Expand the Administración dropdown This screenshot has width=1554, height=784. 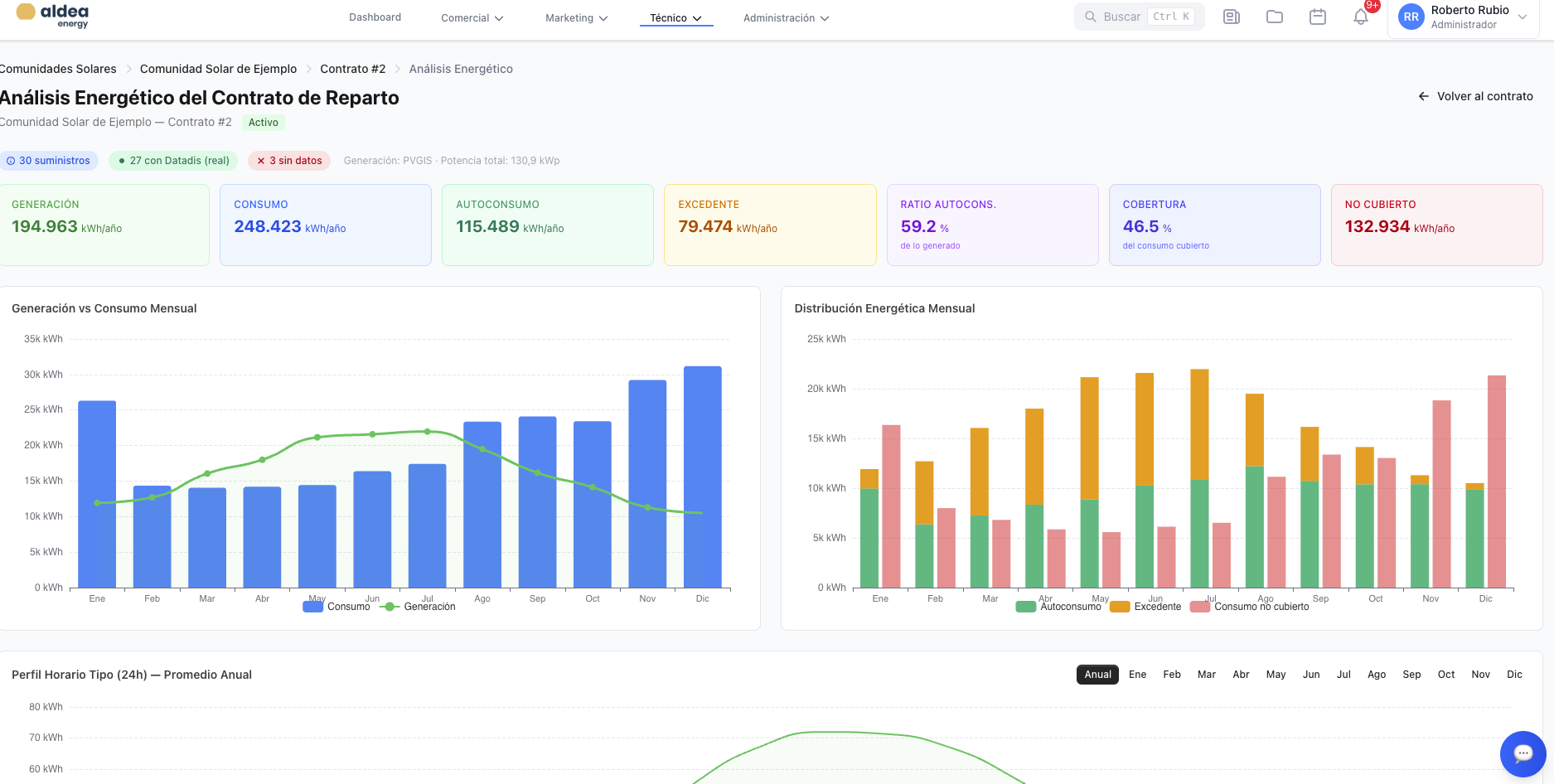point(786,17)
